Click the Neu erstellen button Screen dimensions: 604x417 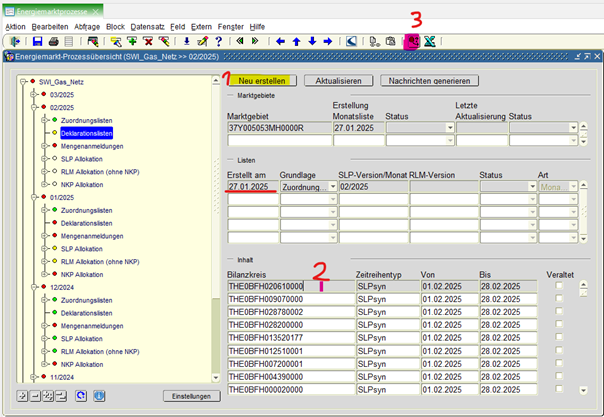[262, 79]
